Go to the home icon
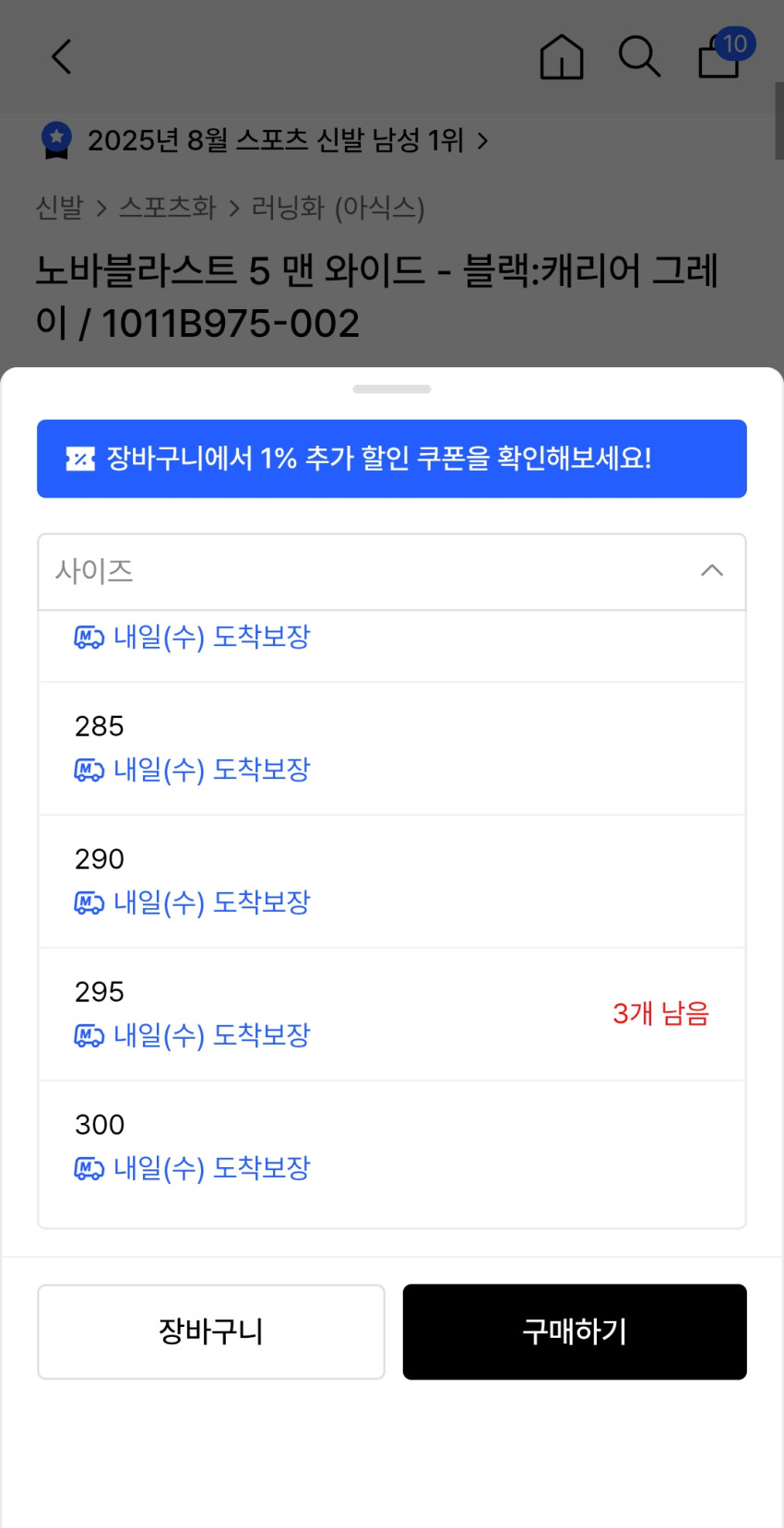This screenshot has height=1528, width=784. coord(561,57)
